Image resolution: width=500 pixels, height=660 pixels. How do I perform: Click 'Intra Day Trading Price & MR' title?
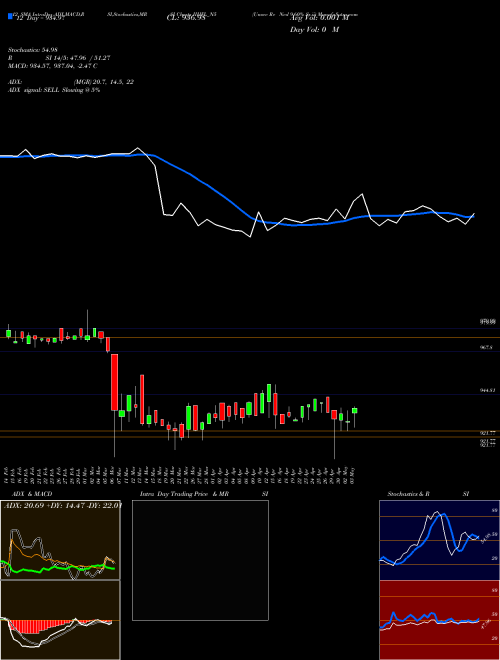184,494
